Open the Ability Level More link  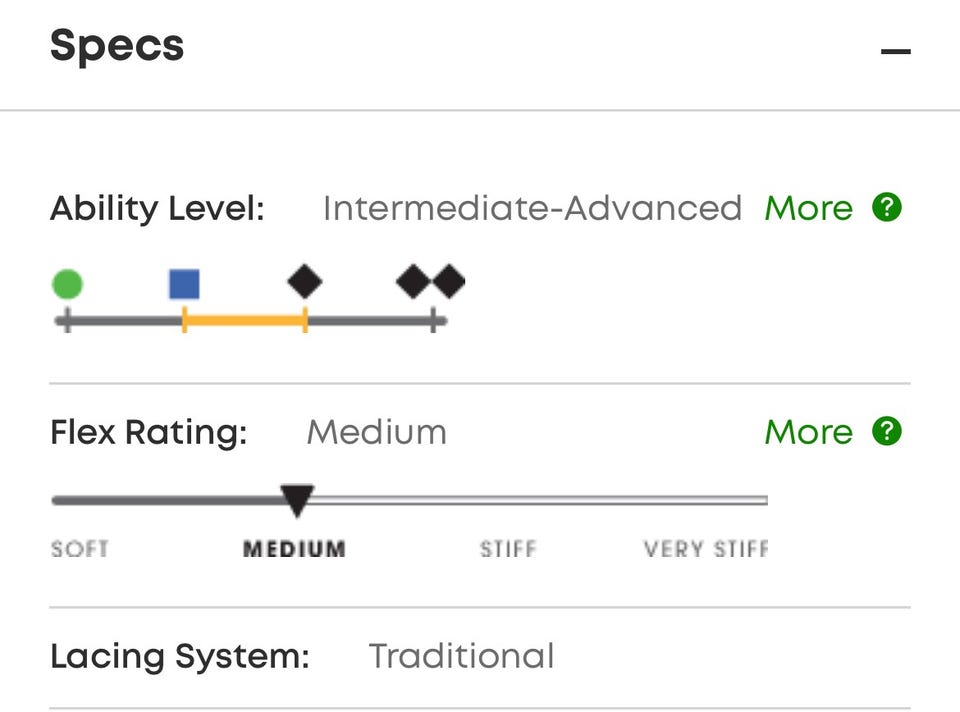[808, 209]
